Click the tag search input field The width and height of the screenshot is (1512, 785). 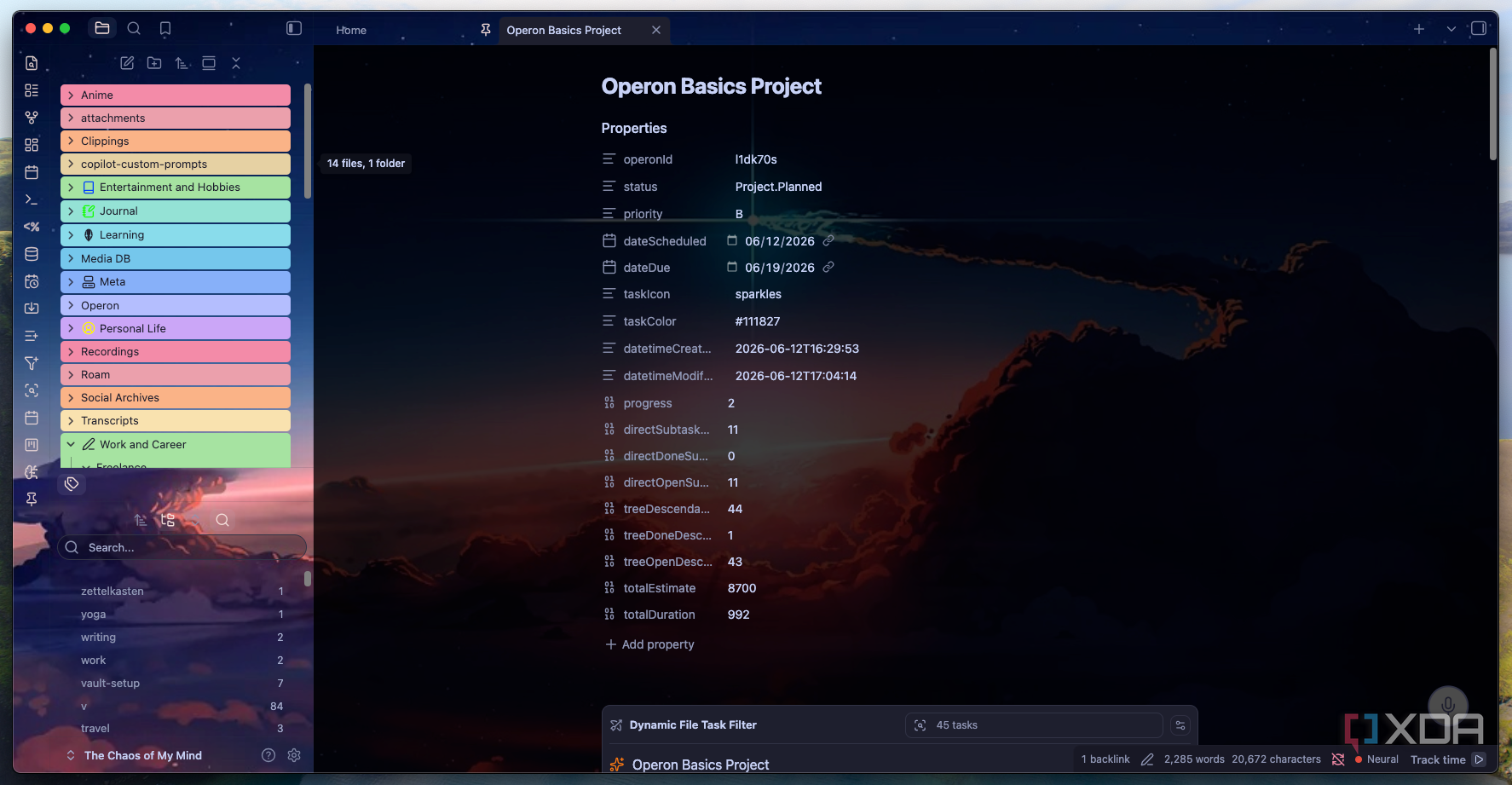point(182,547)
